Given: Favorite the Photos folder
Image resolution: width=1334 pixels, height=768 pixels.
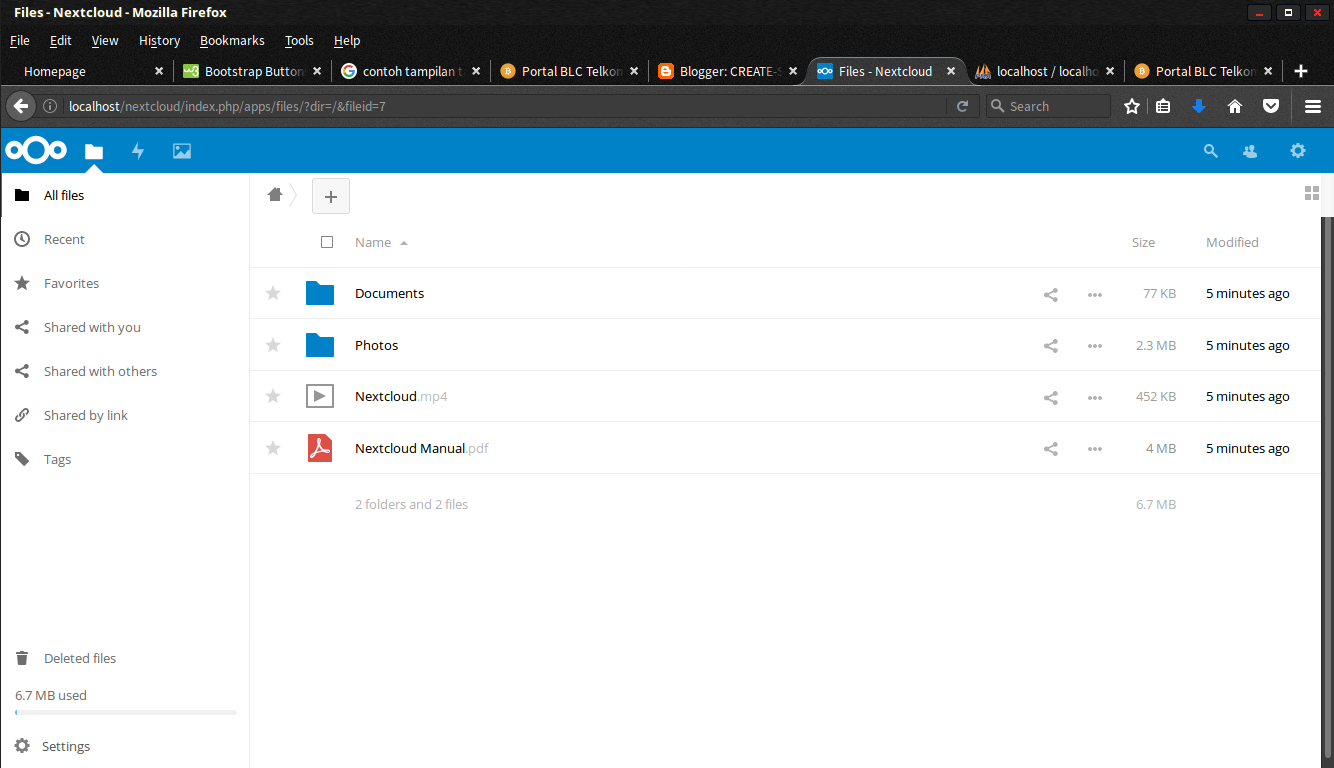Looking at the screenshot, I should [272, 344].
